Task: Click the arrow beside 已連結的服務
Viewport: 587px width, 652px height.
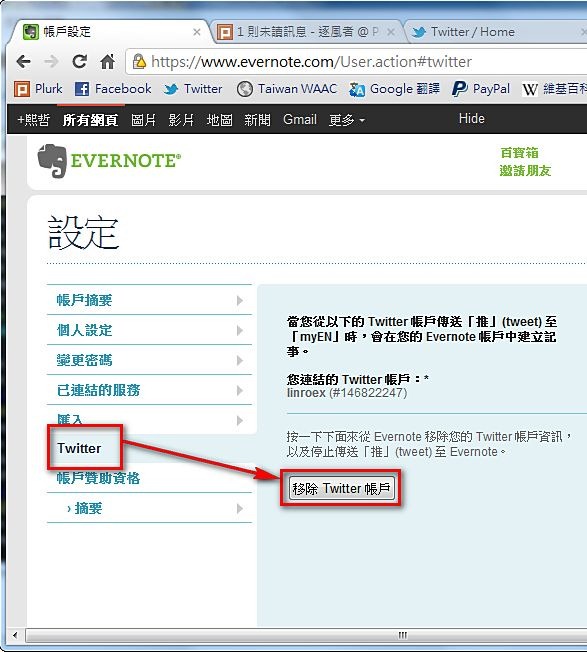Action: point(239,390)
